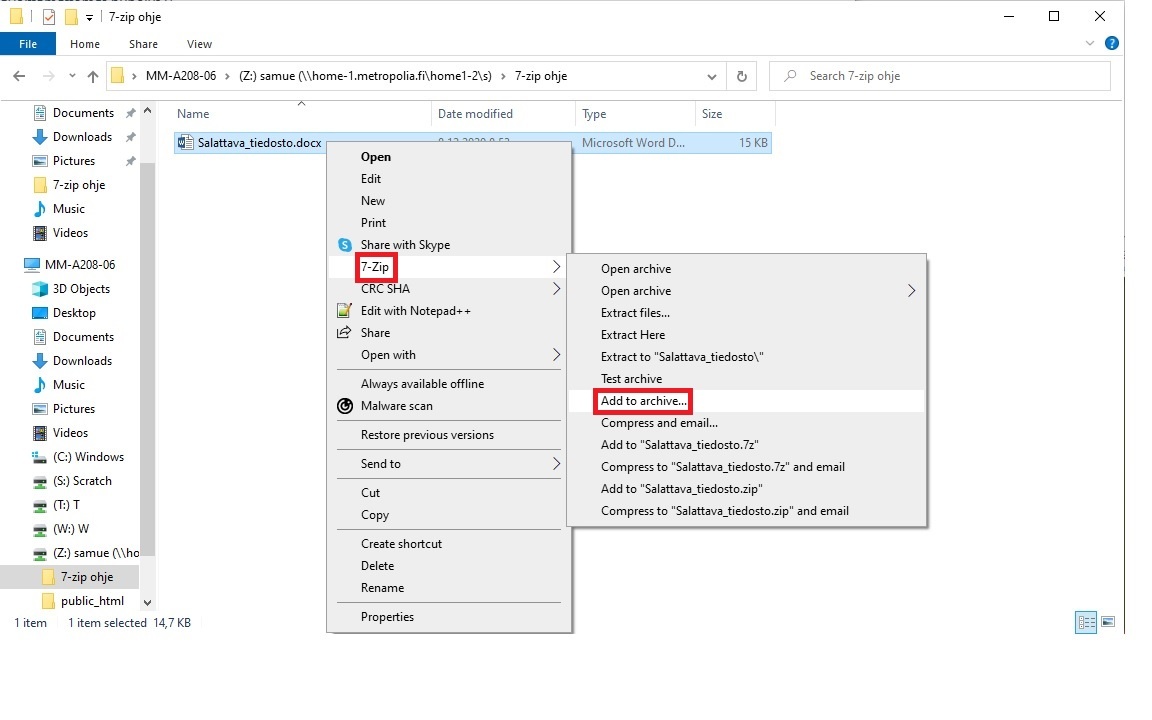Click Copy in context menu
Viewport: 1152px width, 720px height.
point(375,515)
